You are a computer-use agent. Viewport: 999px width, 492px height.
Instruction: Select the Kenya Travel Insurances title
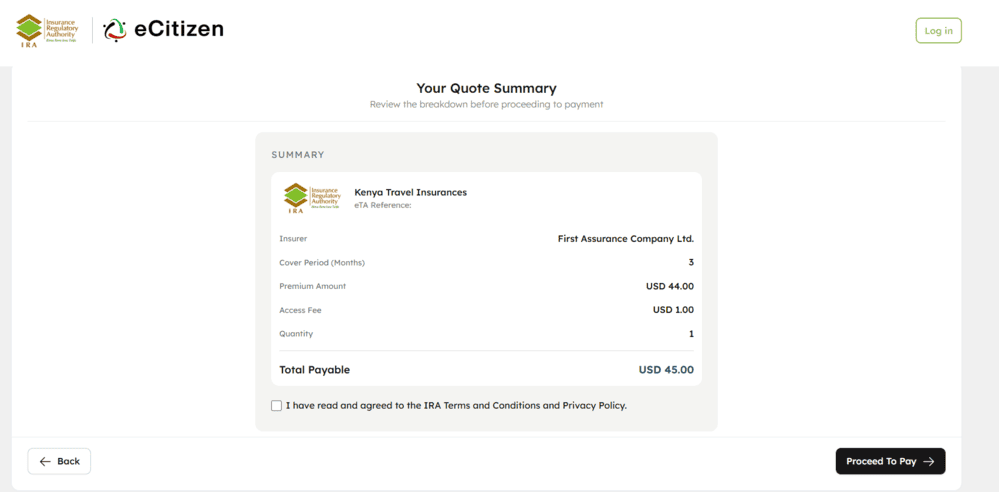point(410,192)
